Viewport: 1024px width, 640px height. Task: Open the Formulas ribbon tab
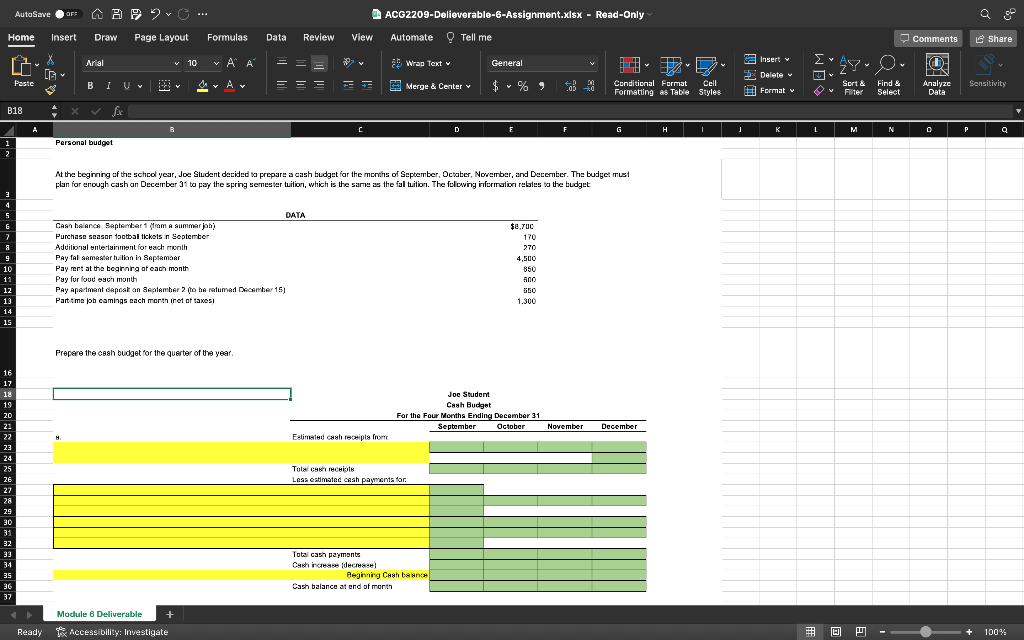227,37
